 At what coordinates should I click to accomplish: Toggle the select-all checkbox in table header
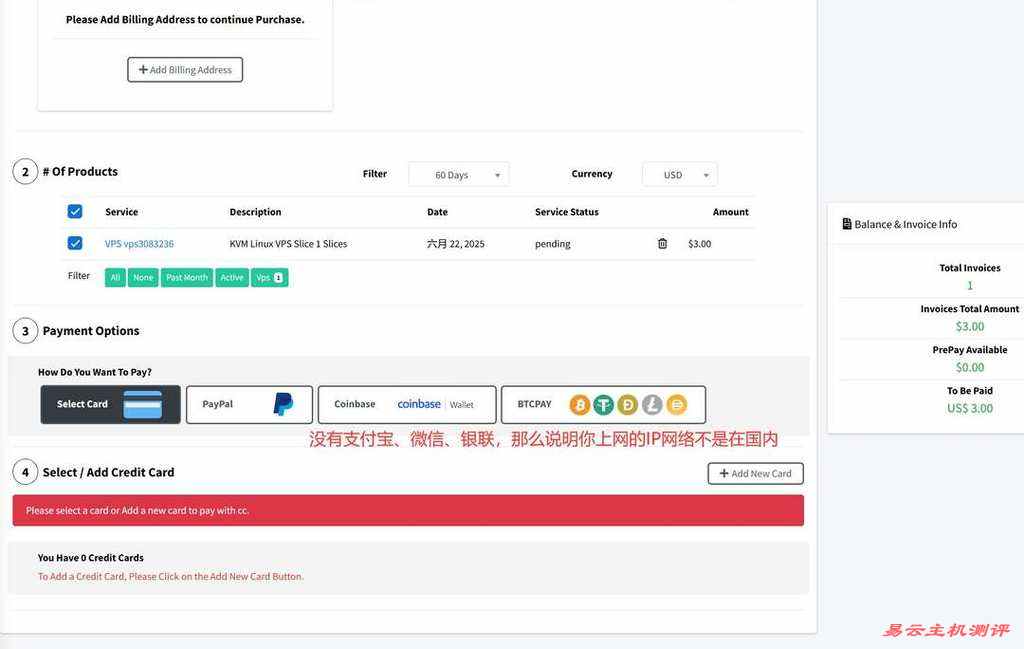(75, 211)
